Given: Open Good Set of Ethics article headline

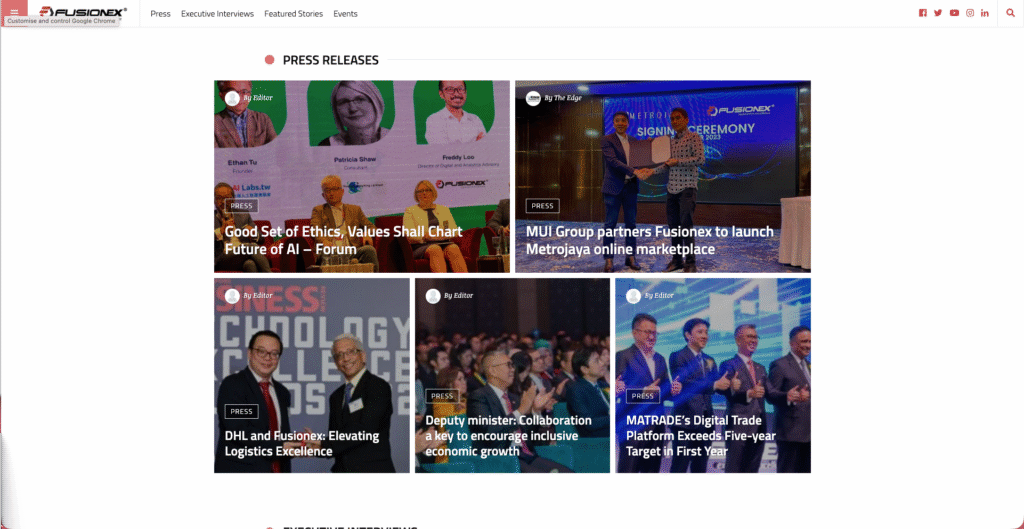Looking at the screenshot, I should coord(344,240).
